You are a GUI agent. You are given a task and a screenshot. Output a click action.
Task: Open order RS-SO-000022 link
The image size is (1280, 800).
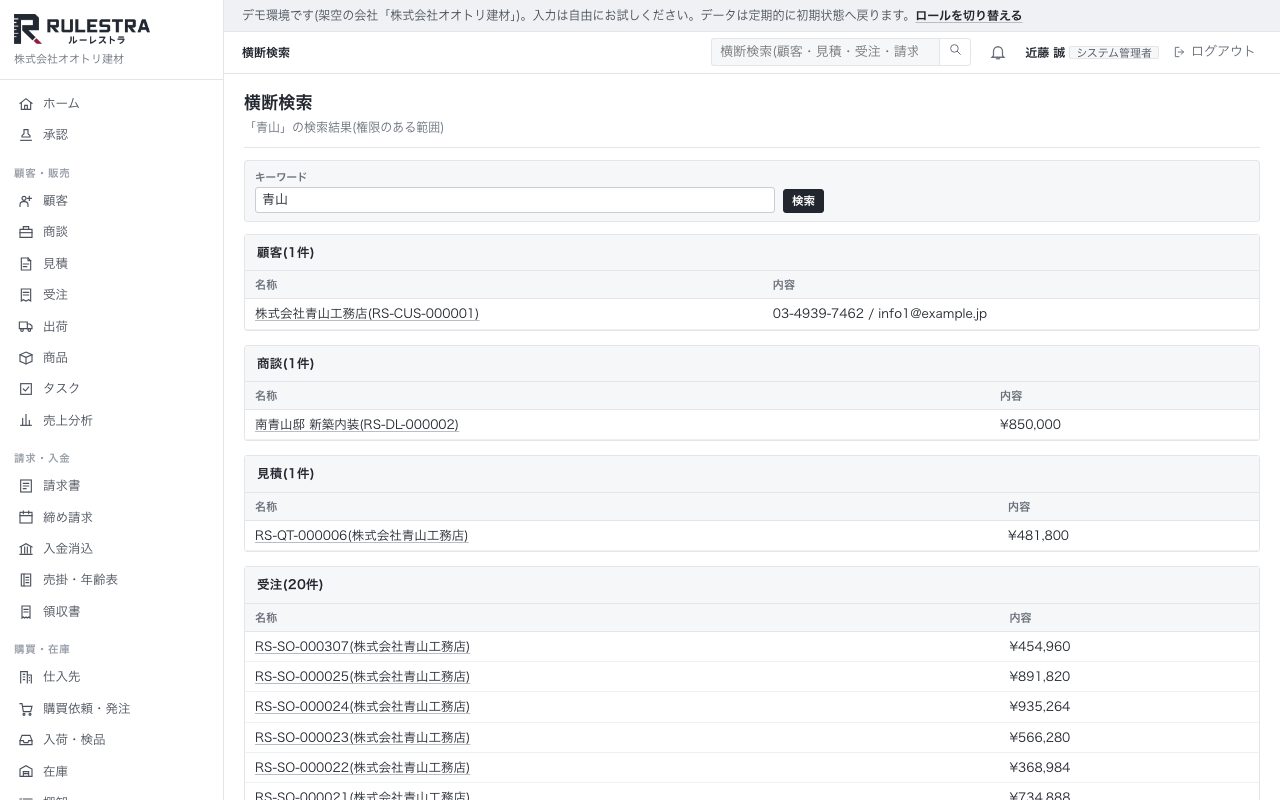tap(362, 768)
